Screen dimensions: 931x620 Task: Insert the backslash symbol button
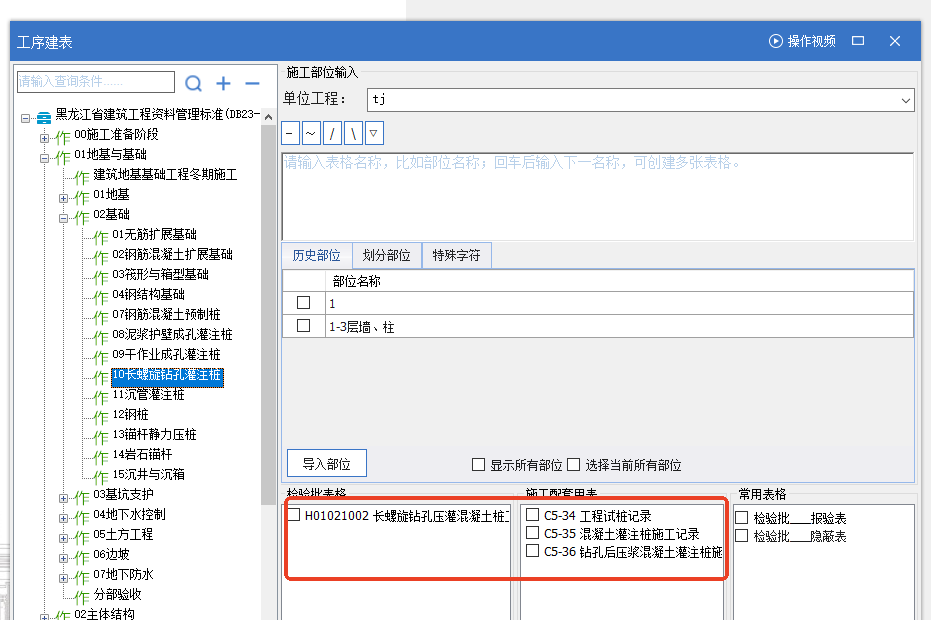point(352,133)
